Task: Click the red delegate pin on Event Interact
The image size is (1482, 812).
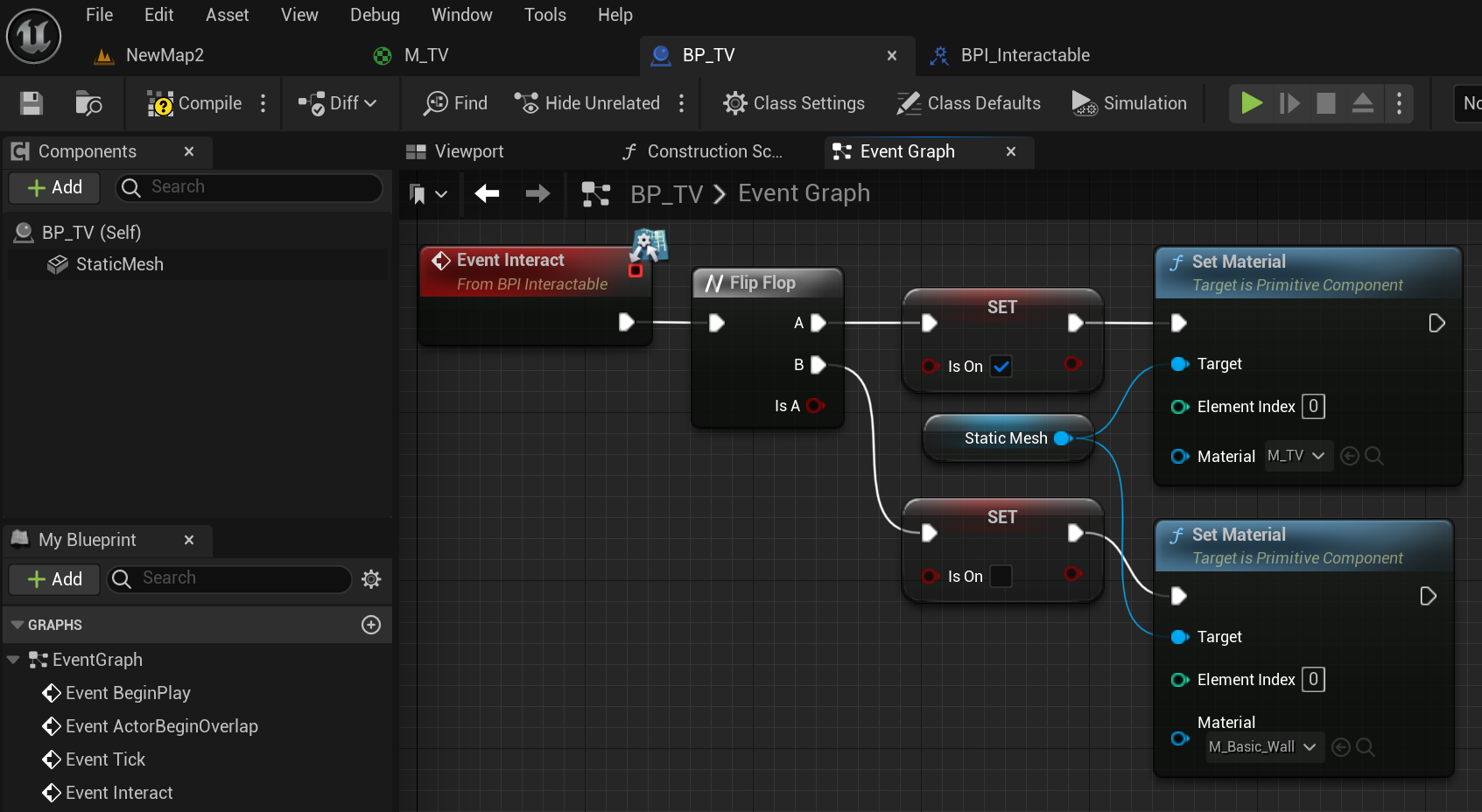Action: coord(636,270)
